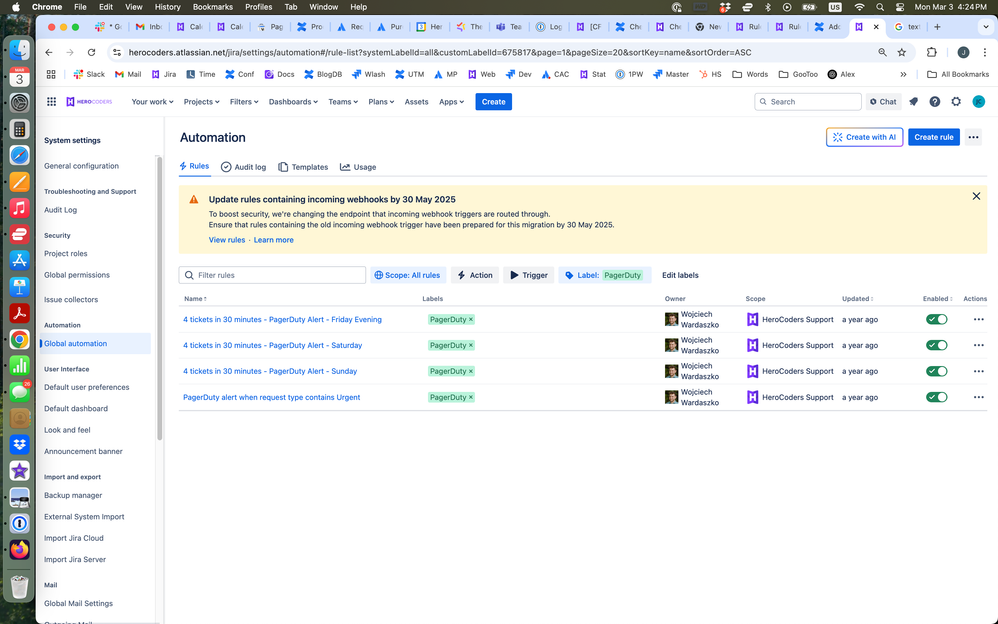Open the Trigger filter dropdown
998x624 pixels.
(529, 275)
